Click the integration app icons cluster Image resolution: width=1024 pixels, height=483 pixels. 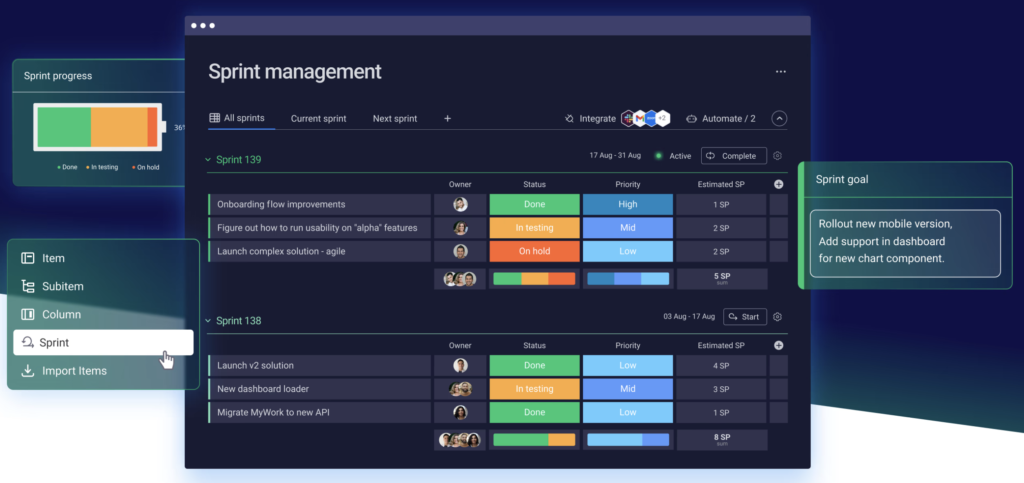646,118
